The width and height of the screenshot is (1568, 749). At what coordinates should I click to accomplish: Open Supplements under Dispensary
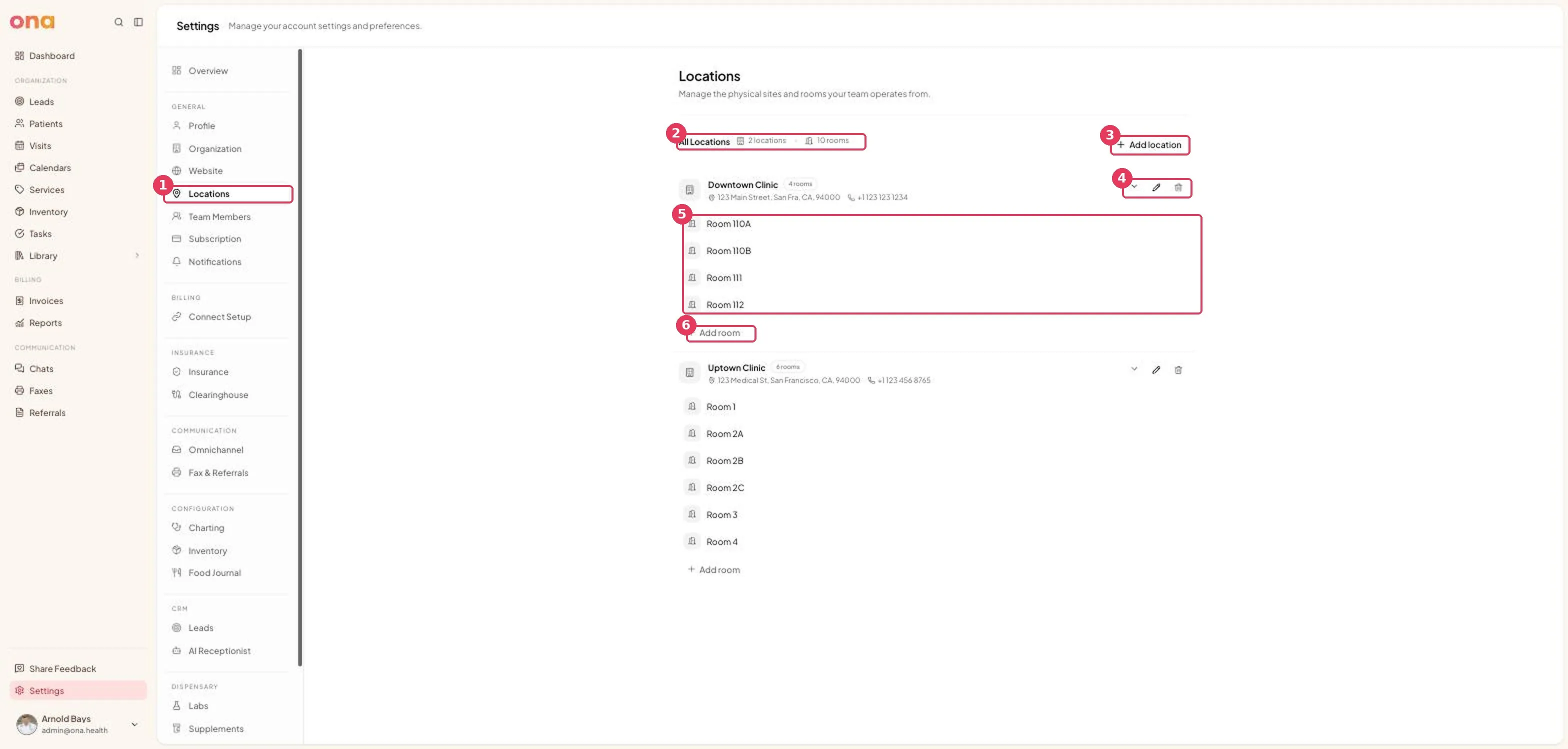pos(228,728)
